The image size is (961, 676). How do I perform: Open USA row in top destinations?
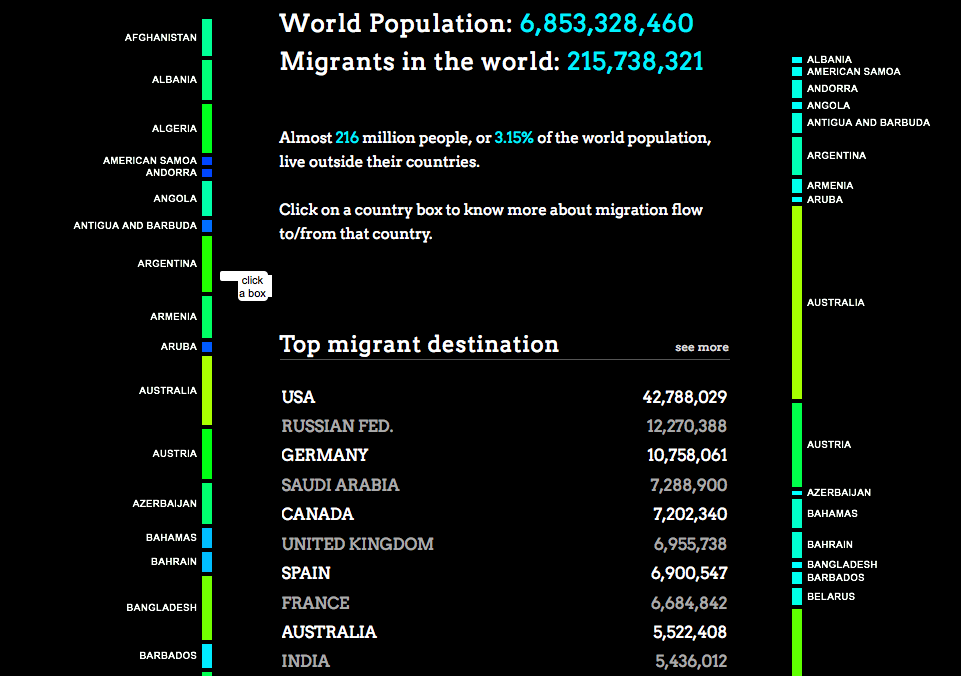point(504,397)
